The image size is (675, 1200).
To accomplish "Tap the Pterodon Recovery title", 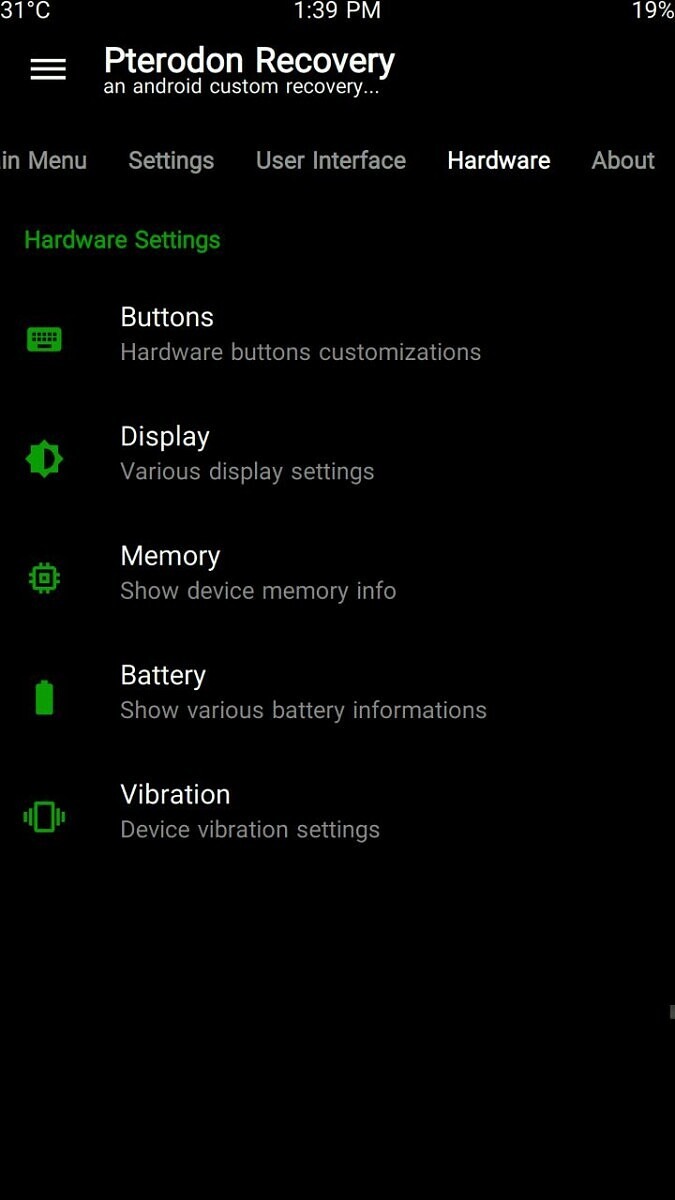I will pos(249,61).
